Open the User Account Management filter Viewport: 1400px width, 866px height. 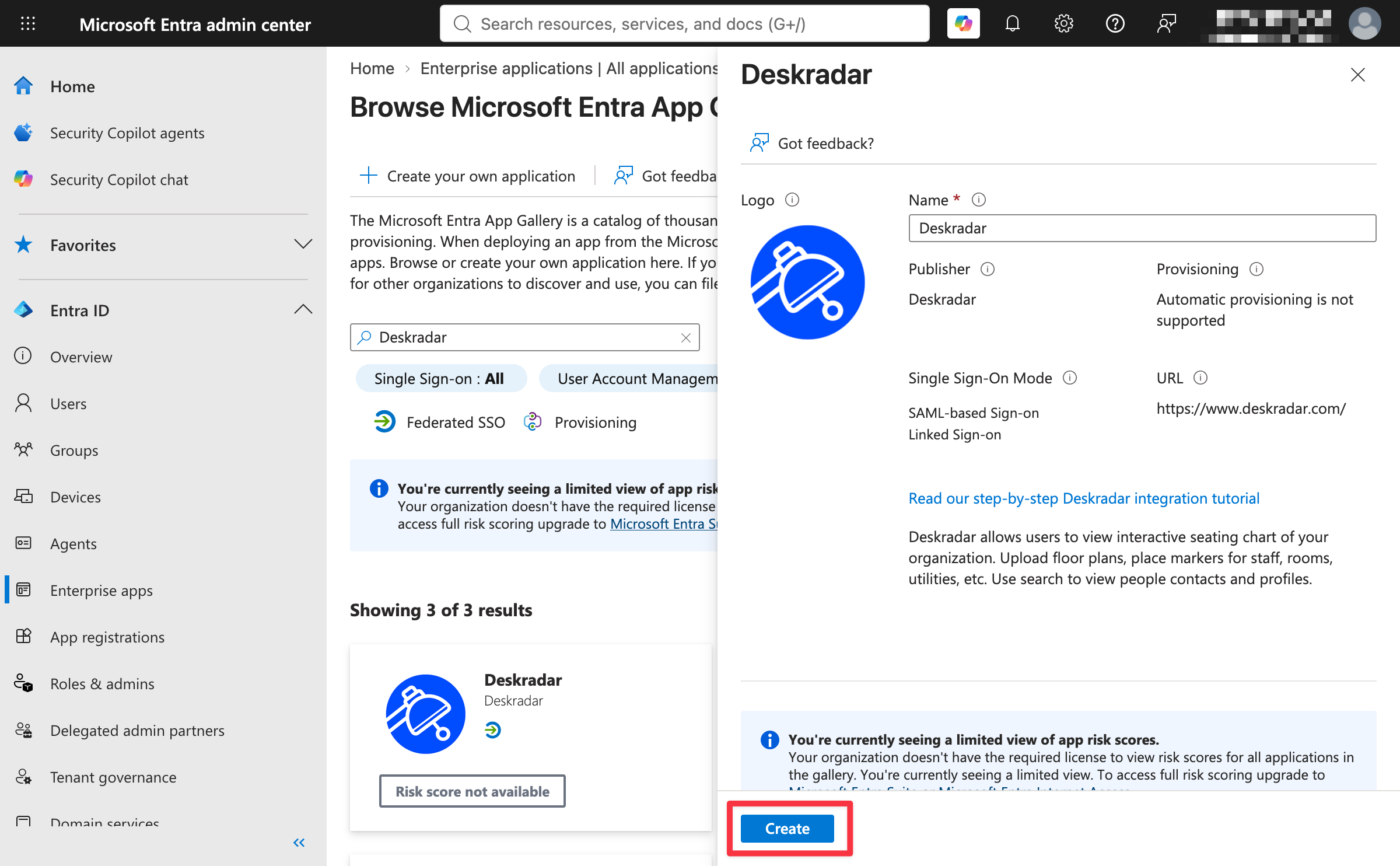(x=629, y=379)
